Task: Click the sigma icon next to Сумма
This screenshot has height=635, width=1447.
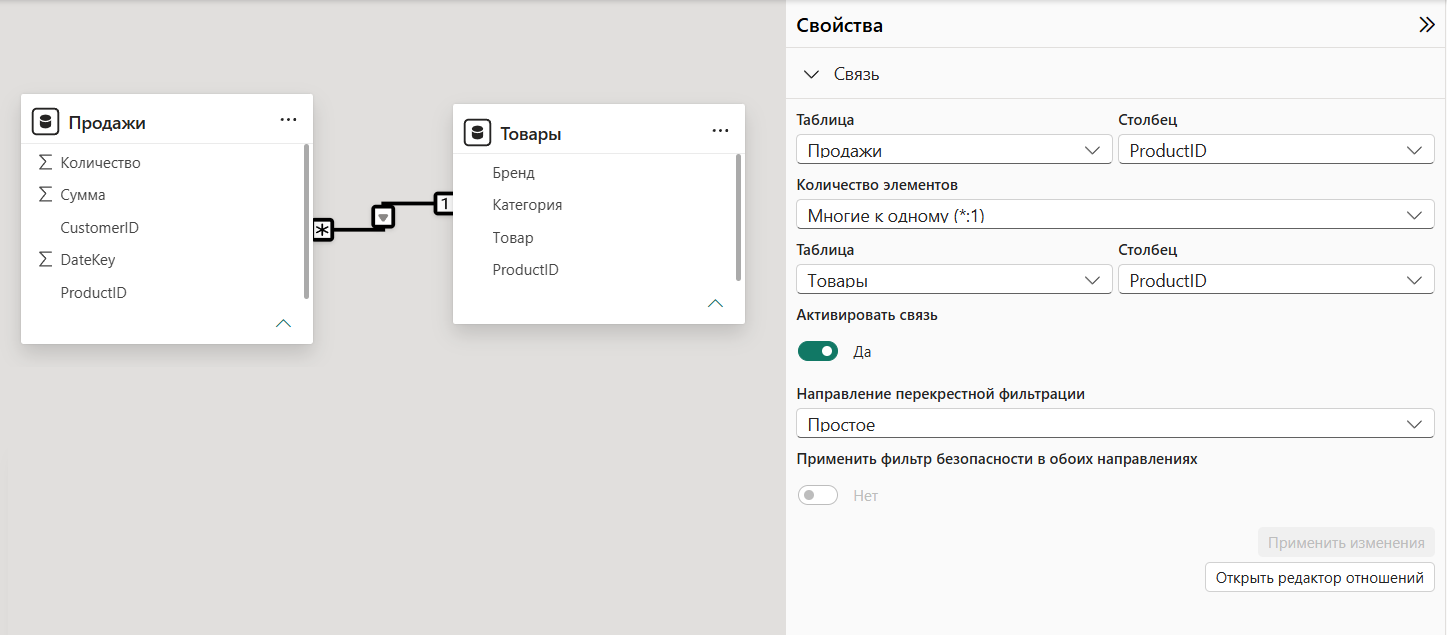Action: pos(45,195)
